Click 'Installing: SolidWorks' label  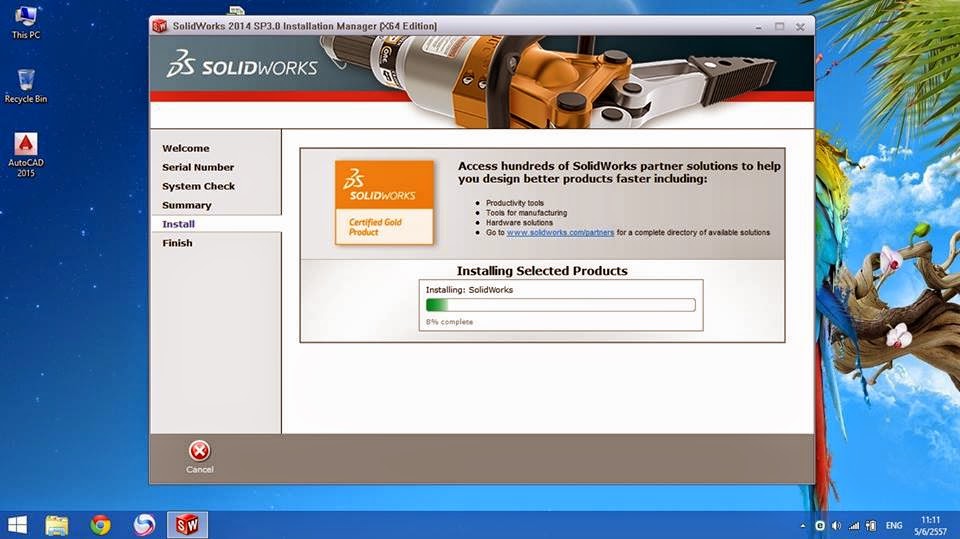(x=470, y=290)
